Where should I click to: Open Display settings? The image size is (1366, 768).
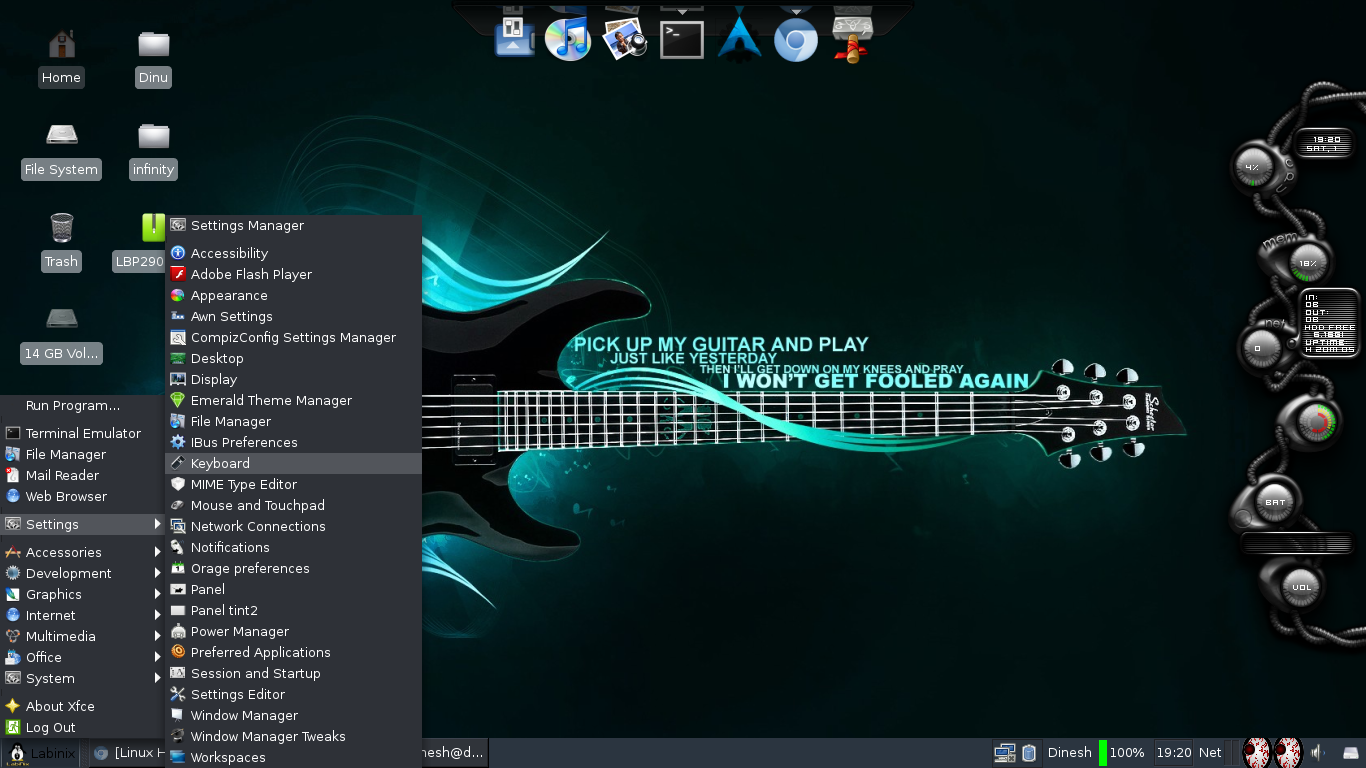pyautogui.click(x=293, y=379)
